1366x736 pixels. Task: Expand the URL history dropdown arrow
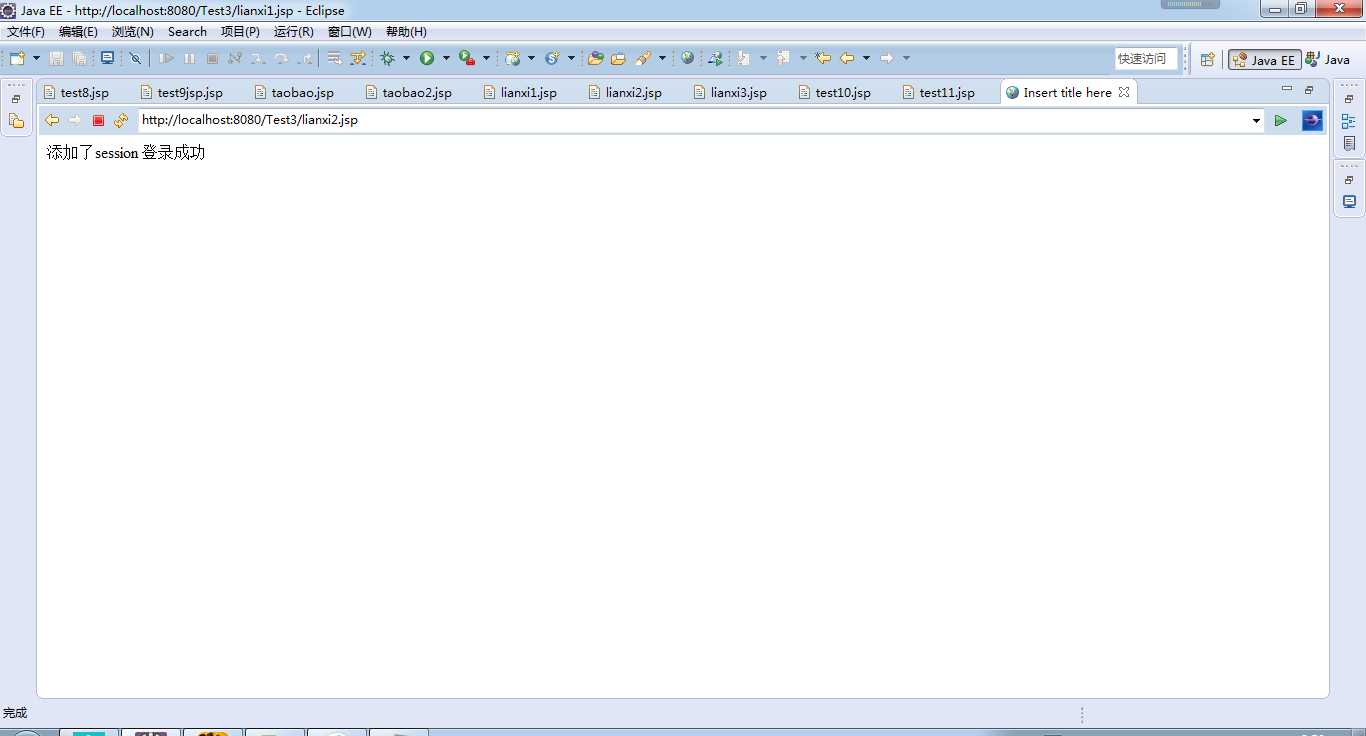pos(1257,121)
